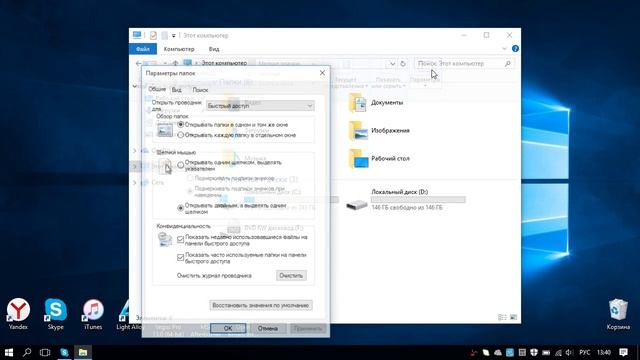Click the volume speaker tray icon

[569, 353]
